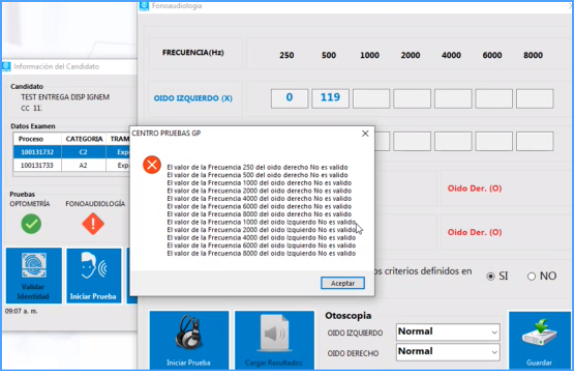
Task: Click the red warning icon under FONOAUDIOLOGÍA
Action: point(93,224)
